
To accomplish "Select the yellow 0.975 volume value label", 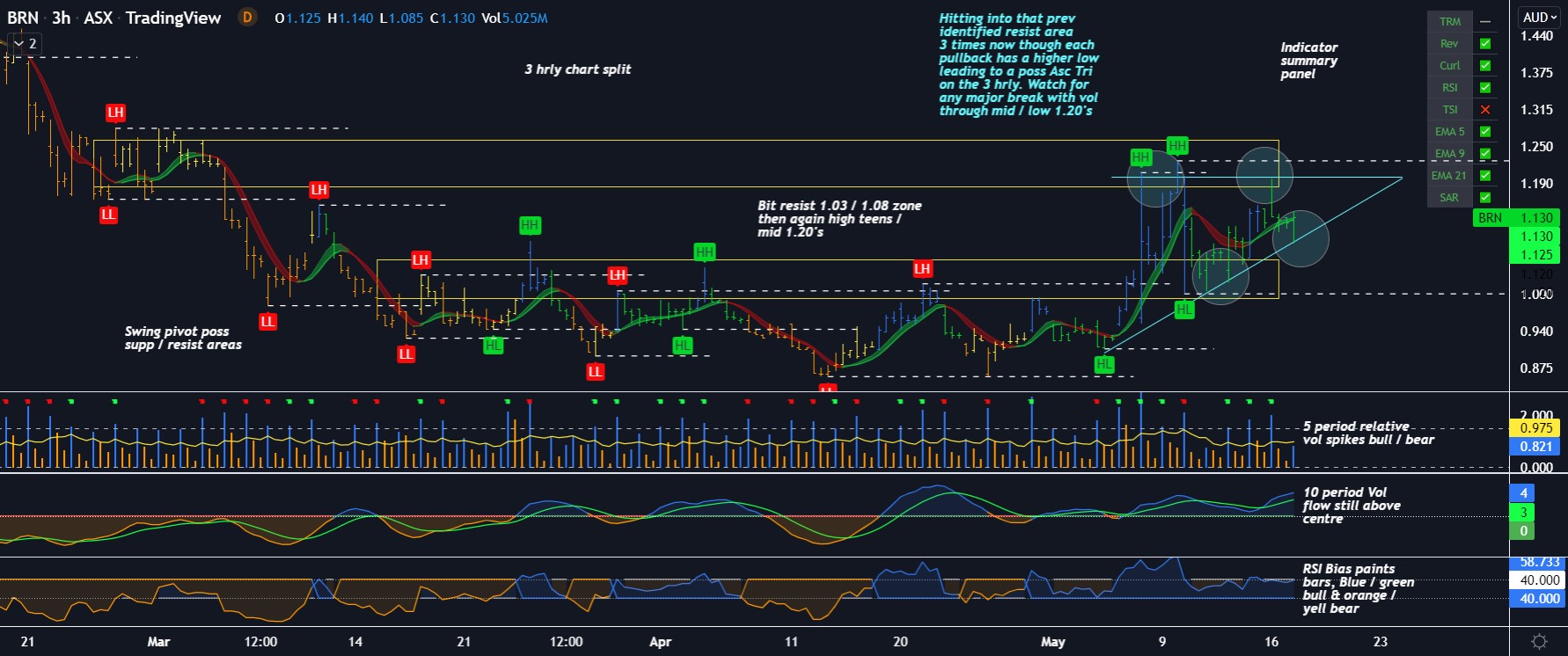I will pos(1535,428).
